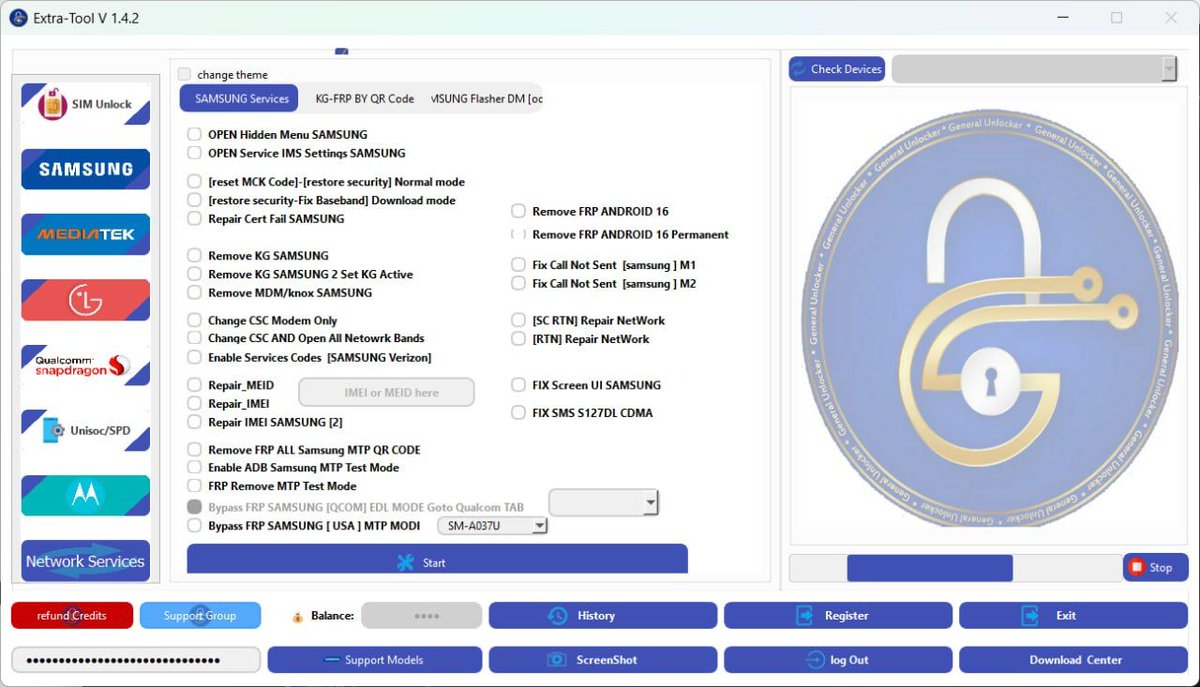Tick OPEN Service IMS Settings SAMSUNG
This screenshot has height=687, width=1200.
(194, 153)
